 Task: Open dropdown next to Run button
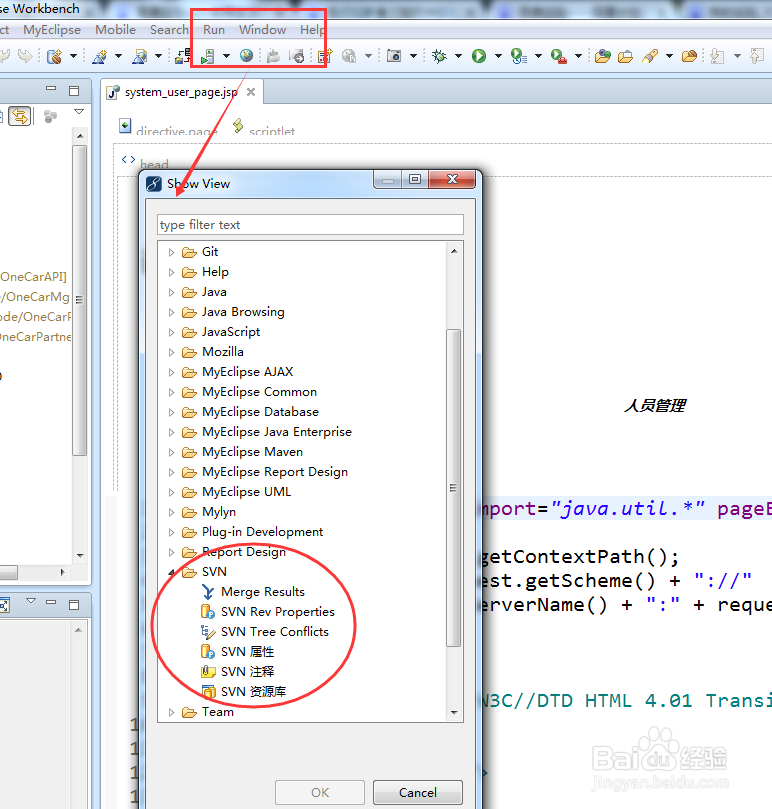point(498,56)
